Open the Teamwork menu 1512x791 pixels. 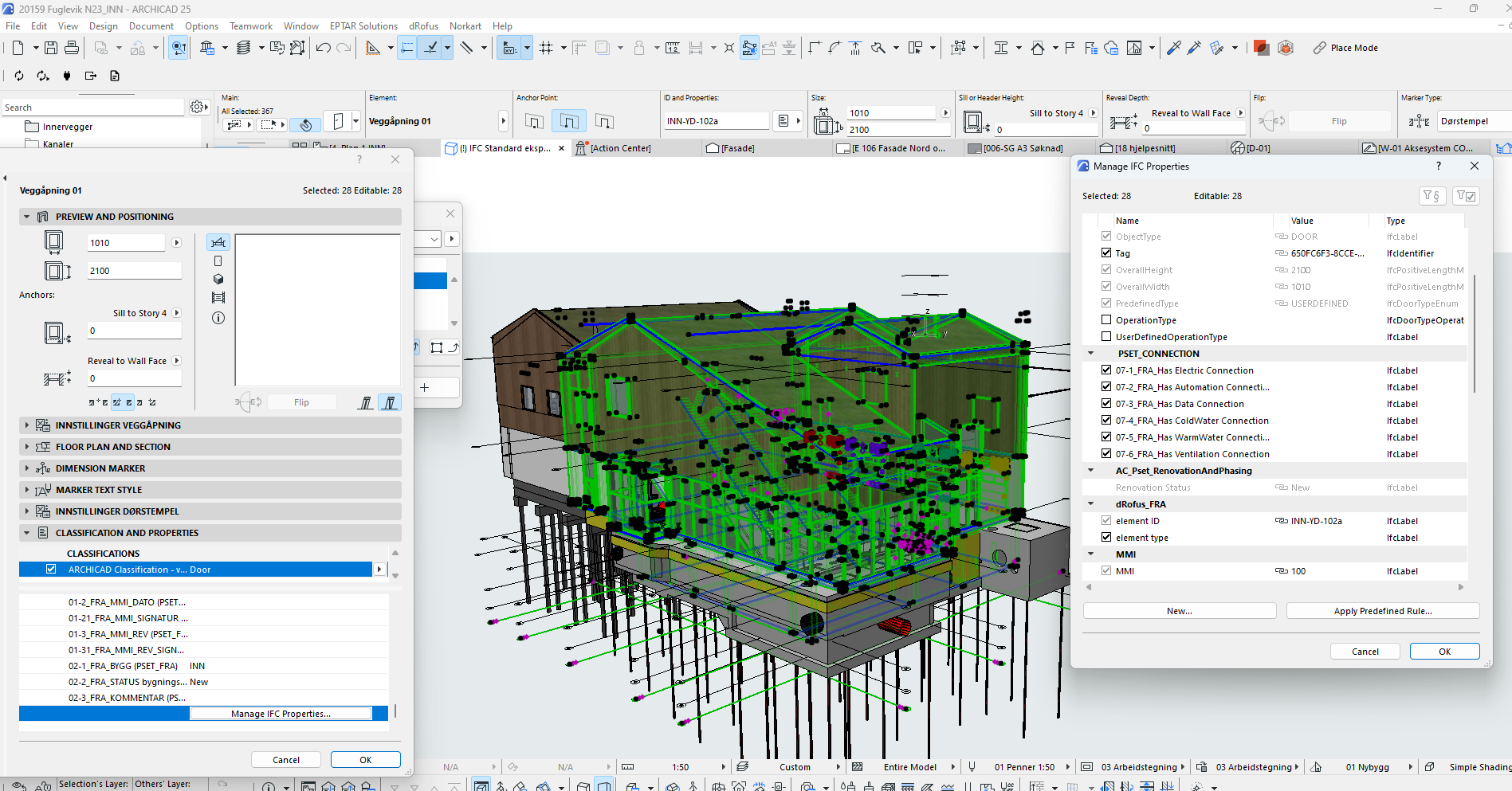[x=250, y=26]
